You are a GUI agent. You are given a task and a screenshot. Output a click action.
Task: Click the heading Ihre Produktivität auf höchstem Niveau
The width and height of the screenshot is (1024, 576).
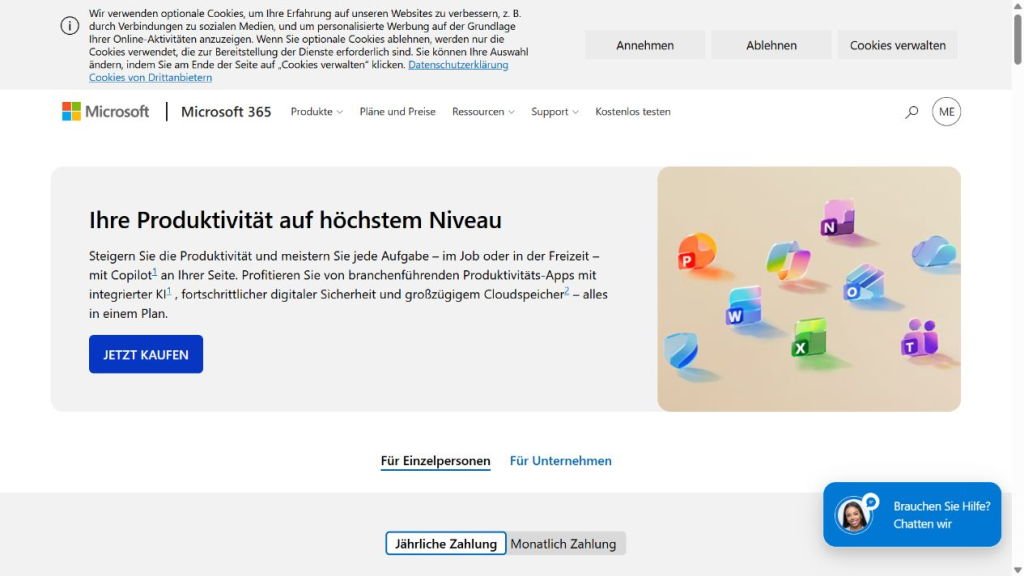point(295,220)
